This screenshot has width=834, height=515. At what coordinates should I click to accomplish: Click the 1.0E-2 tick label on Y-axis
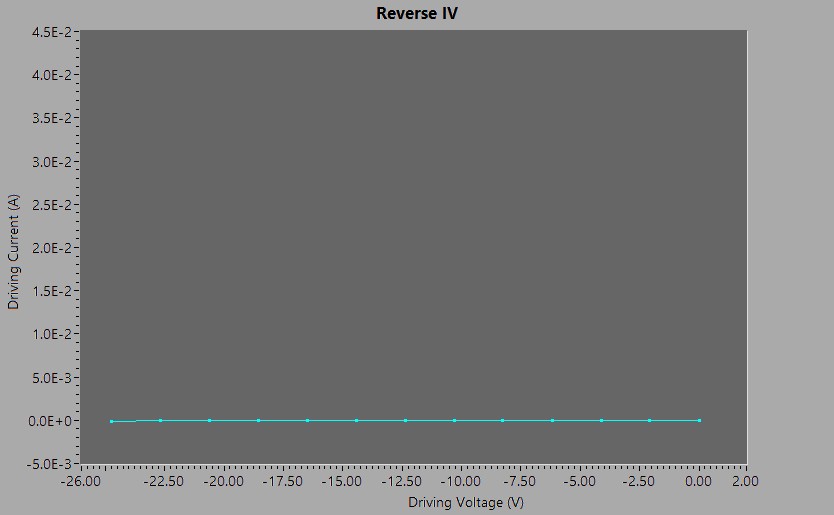(x=51, y=335)
